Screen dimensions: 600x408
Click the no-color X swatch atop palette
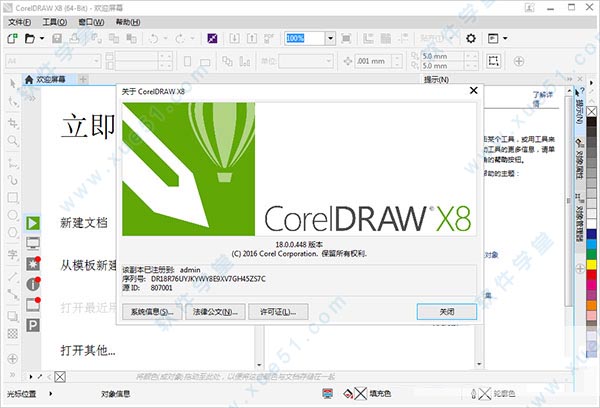point(591,111)
